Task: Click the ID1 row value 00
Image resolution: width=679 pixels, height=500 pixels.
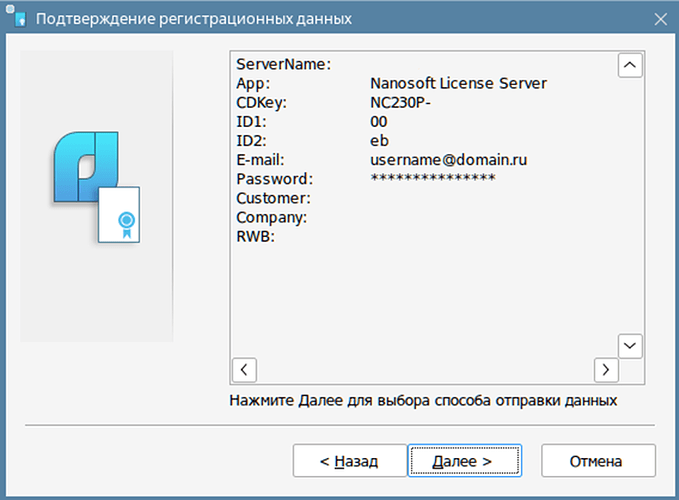Action: (378, 122)
